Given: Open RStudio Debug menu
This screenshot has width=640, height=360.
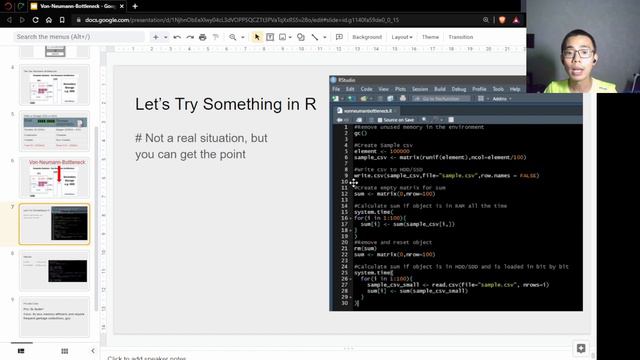Looking at the screenshot, I should pyautogui.click(x=459, y=89).
